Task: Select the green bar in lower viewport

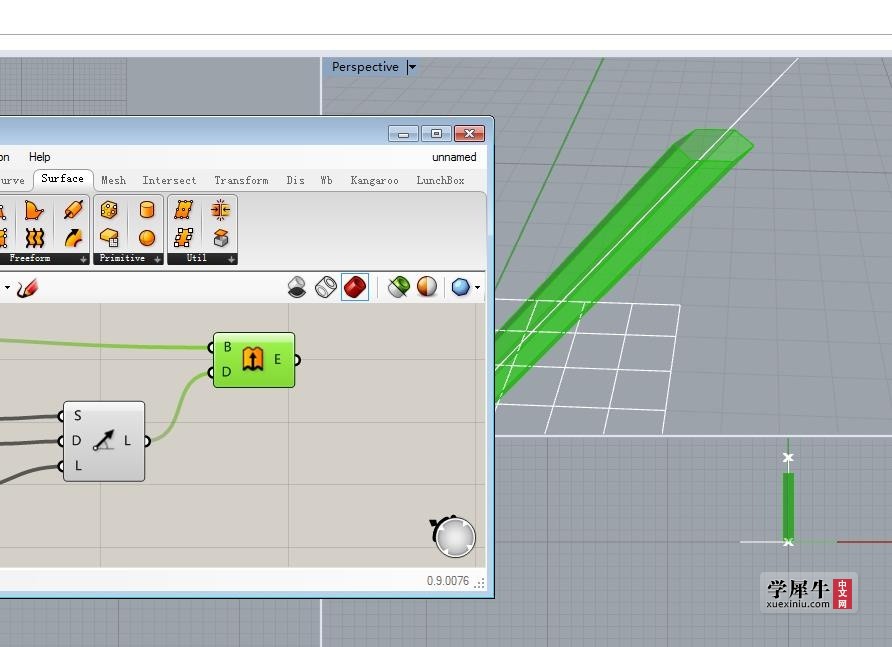Action: 788,506
